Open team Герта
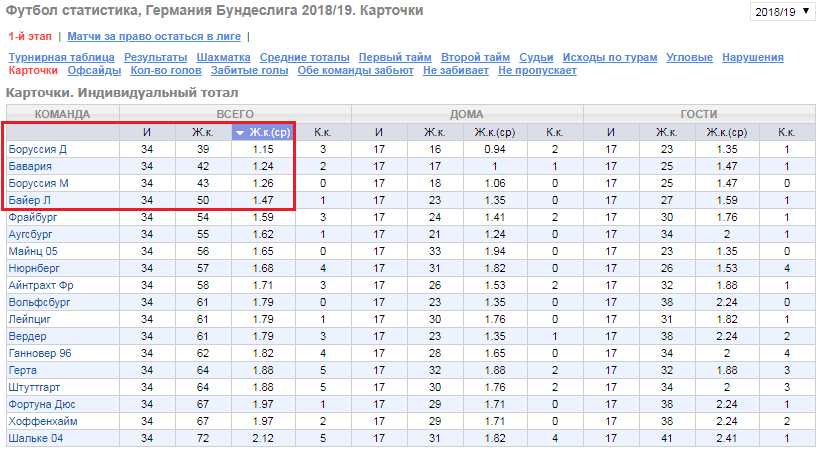Screen dimensions: 820x450 click(22, 370)
